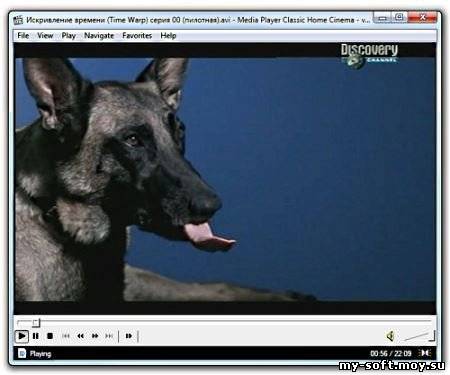450x375 pixels.
Task: Open the Help menu
Action: tap(168, 36)
